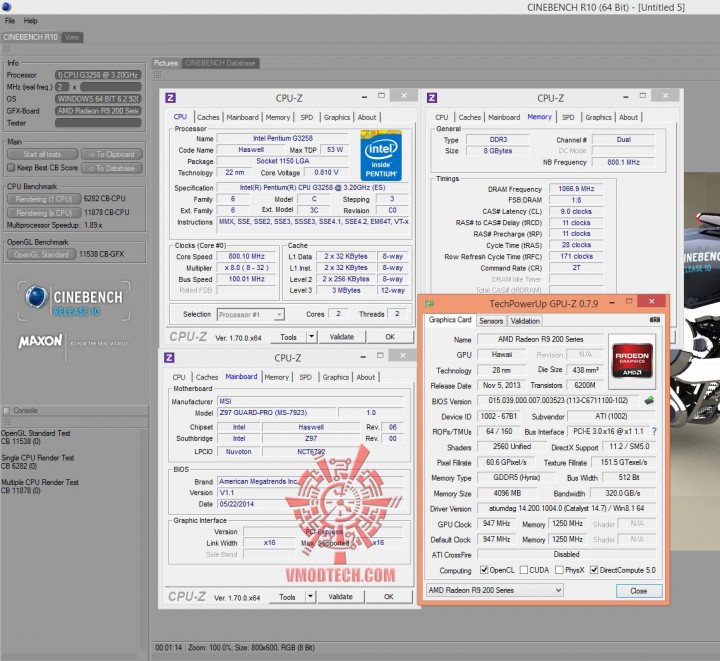Open Caches tab in the CPU-tab CPU-Z window
Viewport: 720px width, 661px height.
pos(208,117)
